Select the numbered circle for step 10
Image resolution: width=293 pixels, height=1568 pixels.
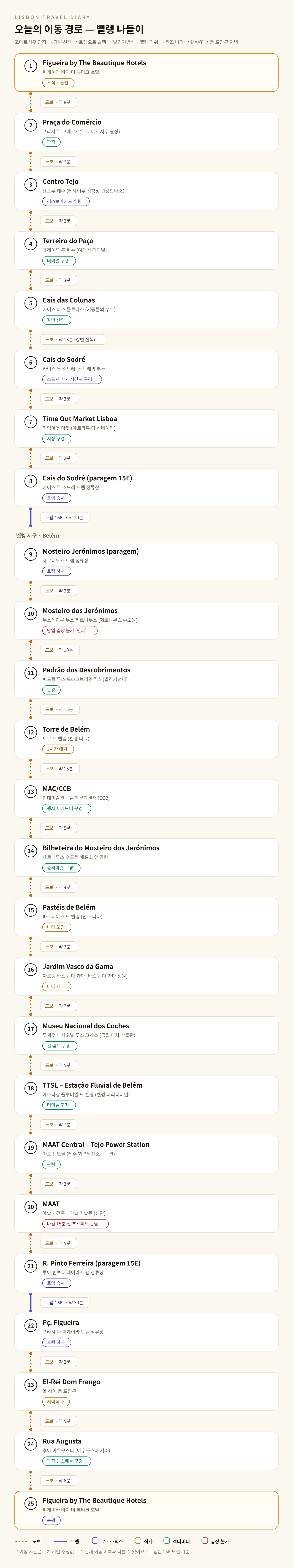coord(30,614)
